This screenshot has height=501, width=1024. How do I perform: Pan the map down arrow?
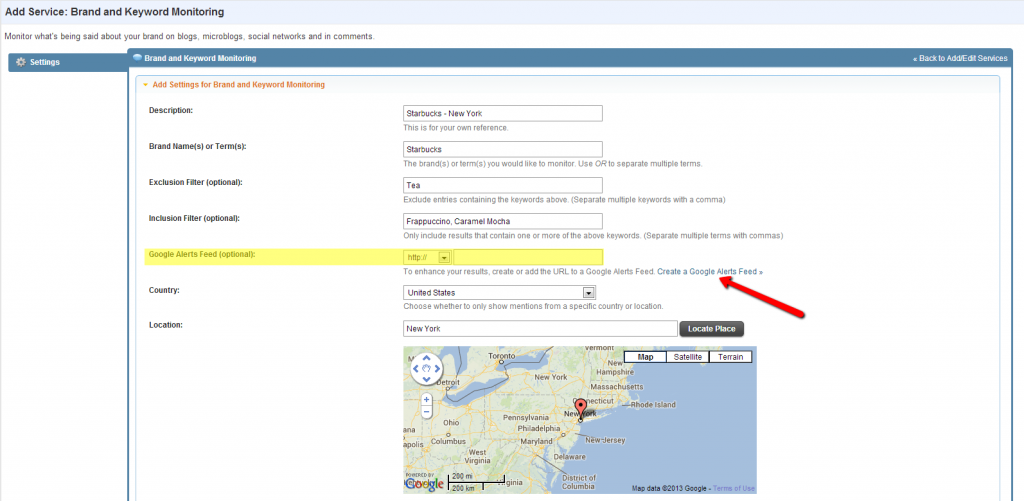(426, 379)
